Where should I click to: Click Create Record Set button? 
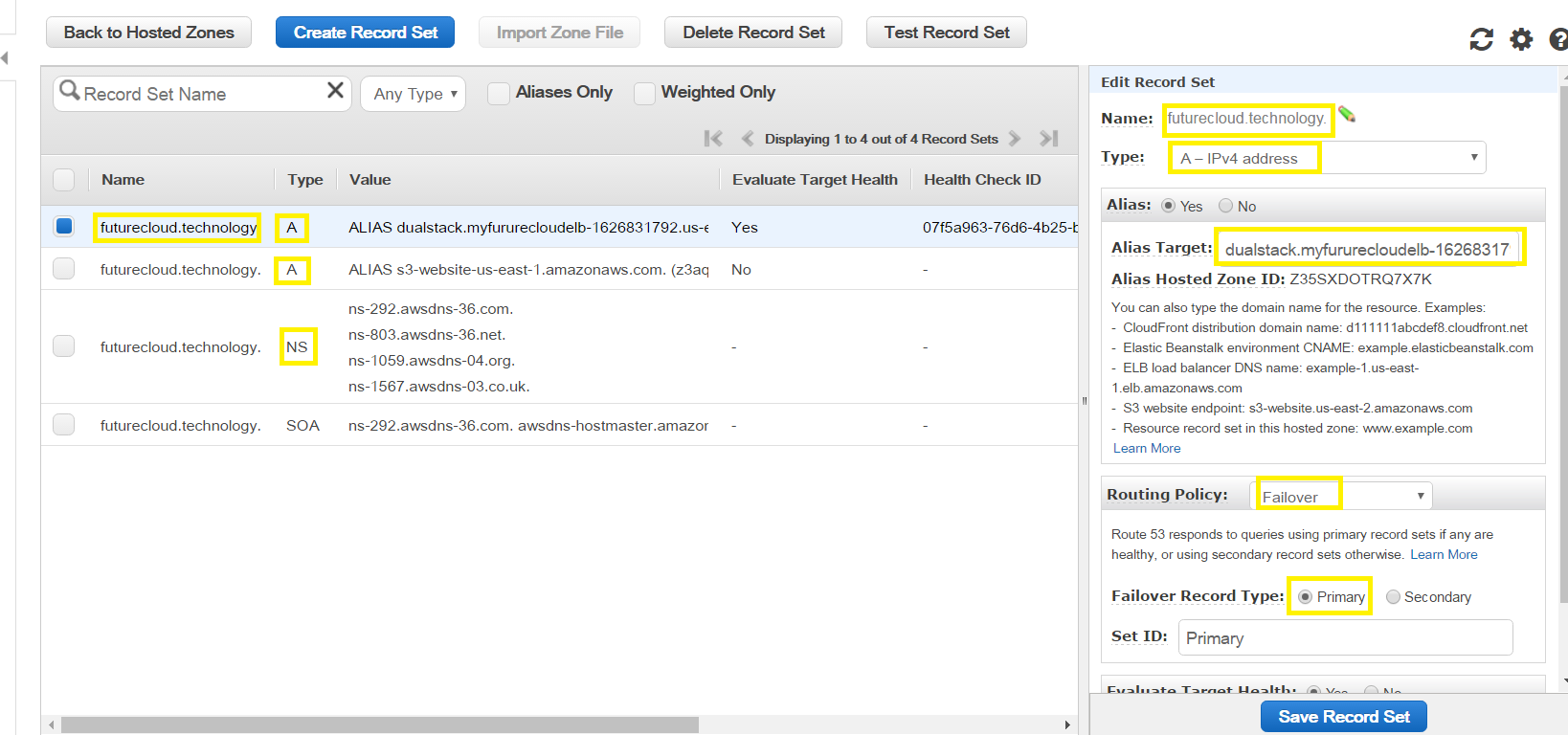tap(365, 33)
